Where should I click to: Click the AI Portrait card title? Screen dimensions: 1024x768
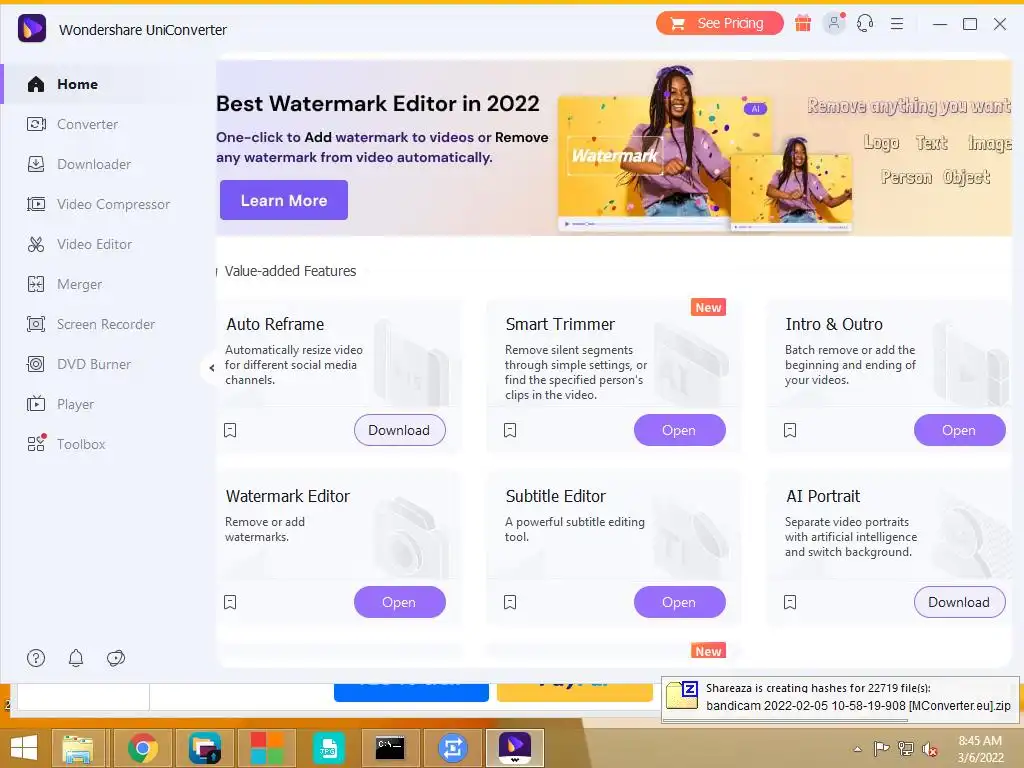(x=823, y=496)
